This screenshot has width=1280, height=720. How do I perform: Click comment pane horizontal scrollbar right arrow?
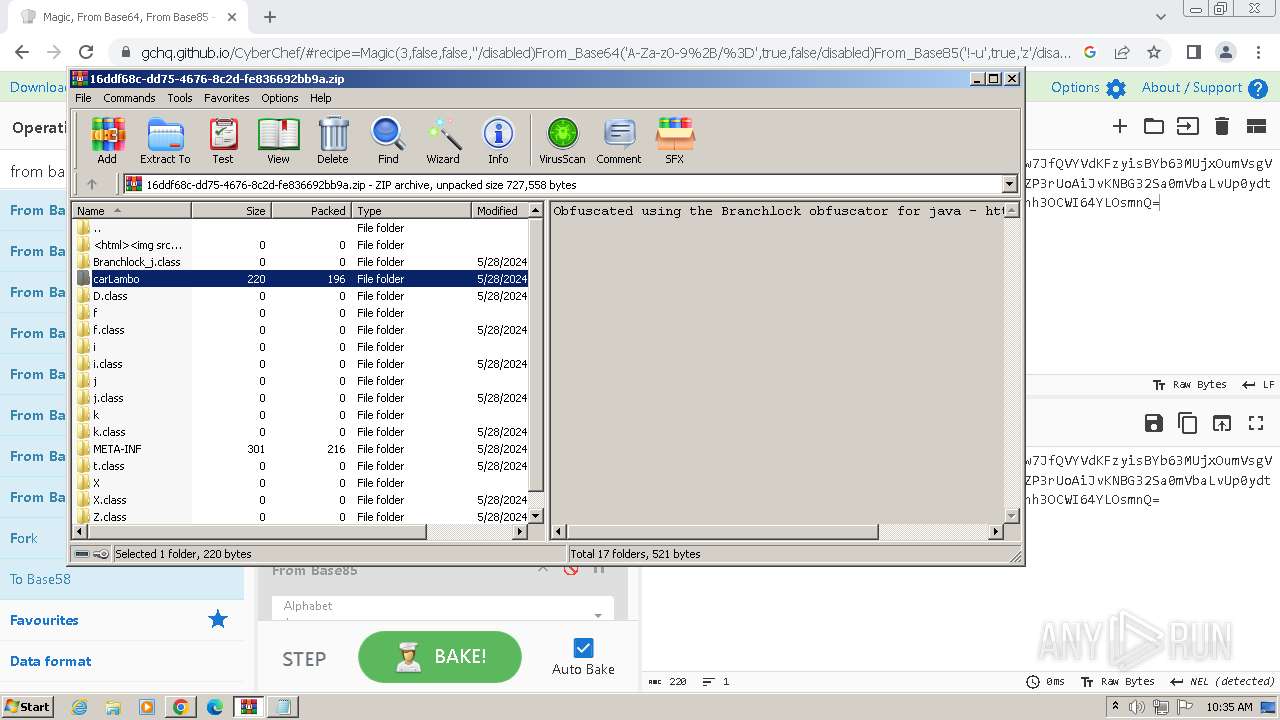(995, 532)
